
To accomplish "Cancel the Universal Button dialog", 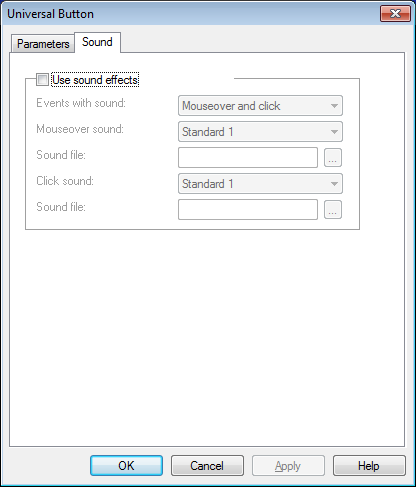I will [x=207, y=466].
